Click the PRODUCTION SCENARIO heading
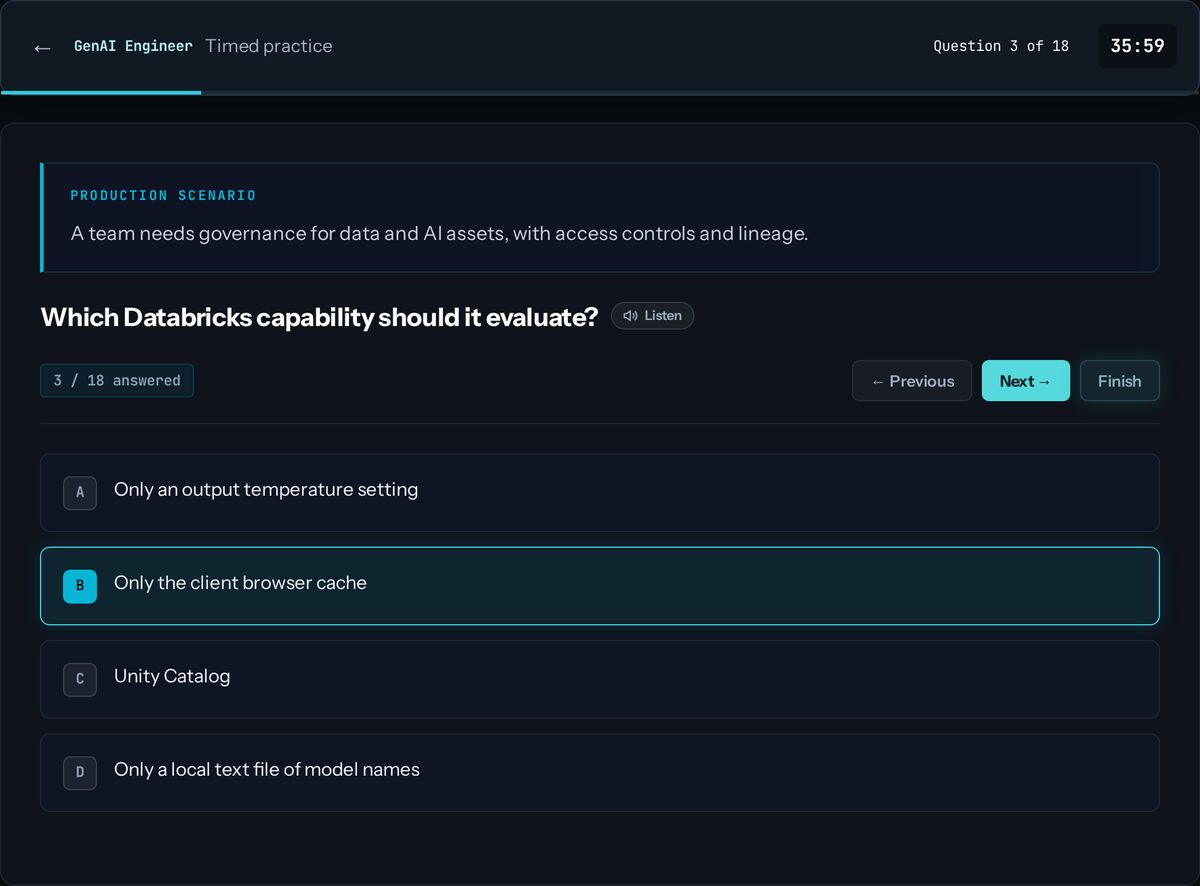This screenshot has height=886, width=1200. (x=163, y=196)
